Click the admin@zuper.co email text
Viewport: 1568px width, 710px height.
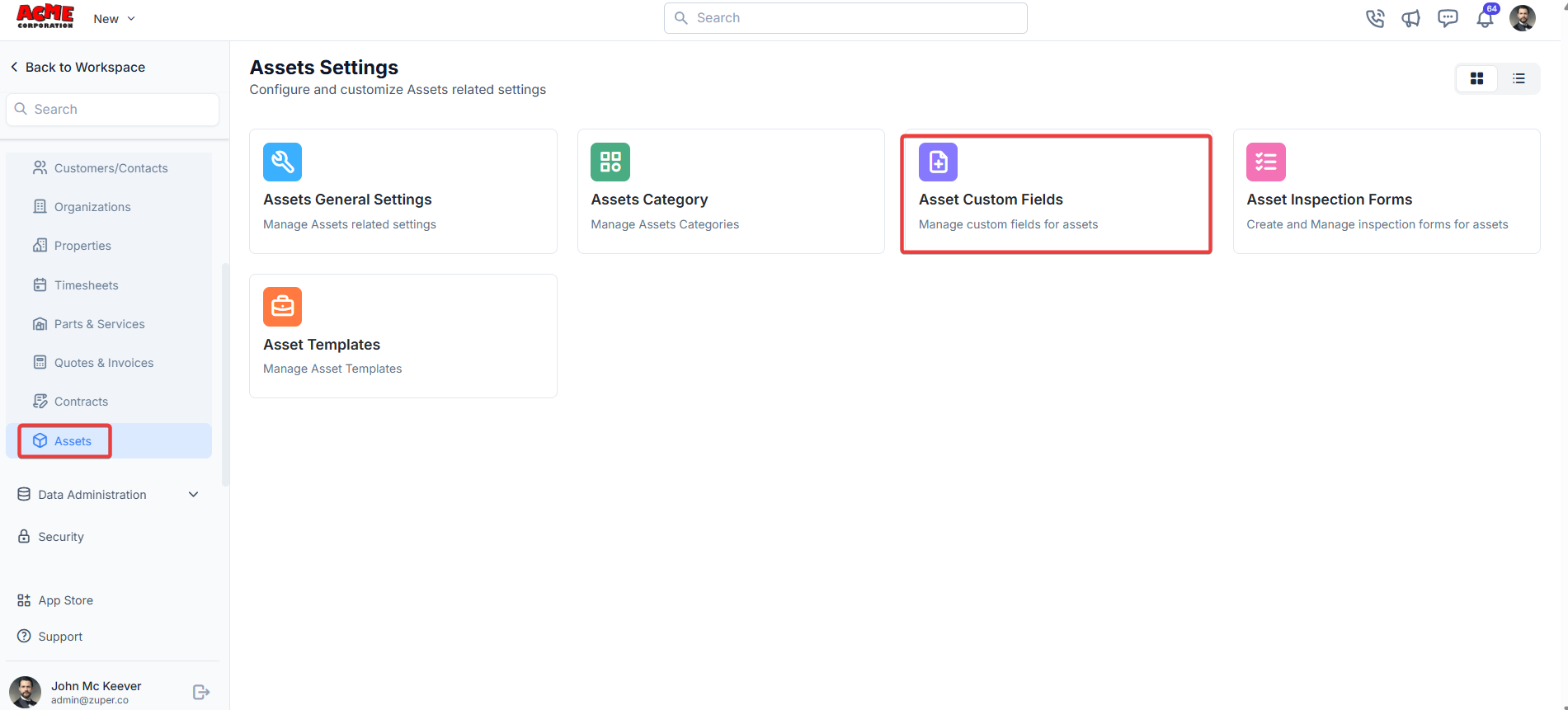[90, 700]
